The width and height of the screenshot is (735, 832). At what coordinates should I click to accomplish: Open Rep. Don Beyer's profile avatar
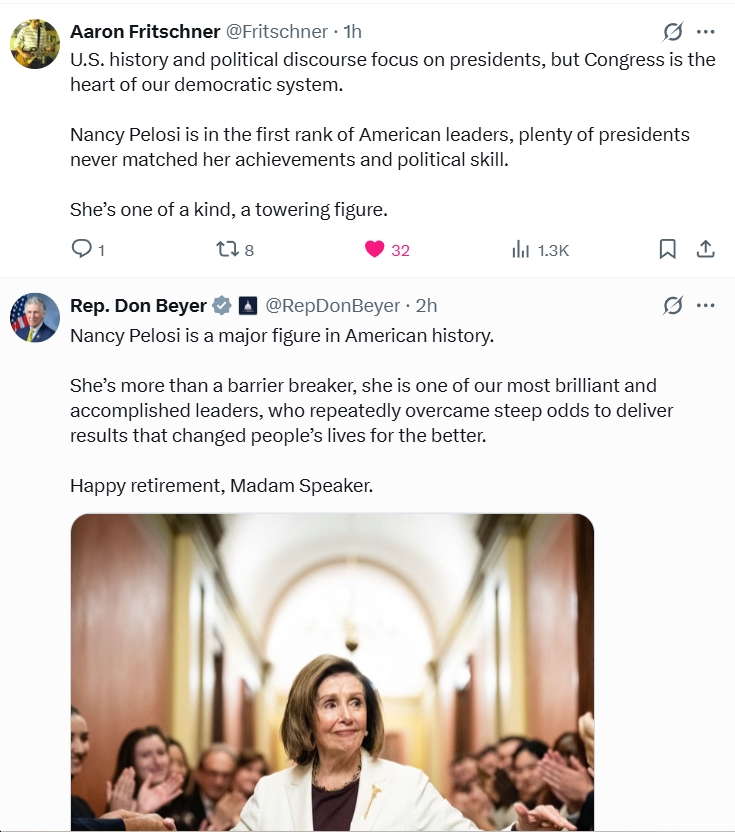pyautogui.click(x=35, y=318)
